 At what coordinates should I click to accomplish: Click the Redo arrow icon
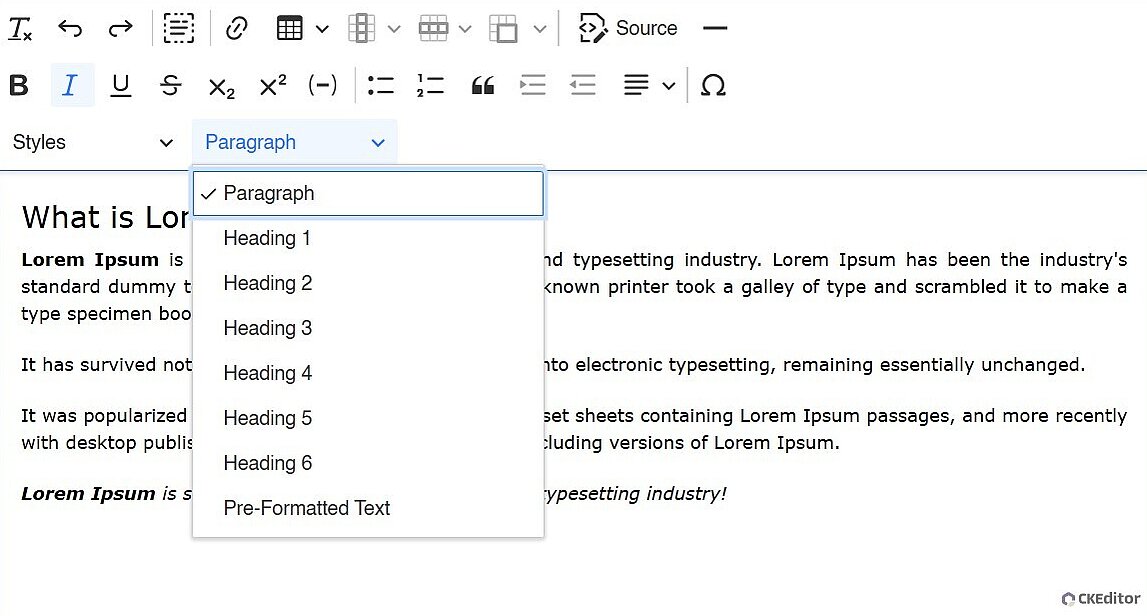point(120,29)
